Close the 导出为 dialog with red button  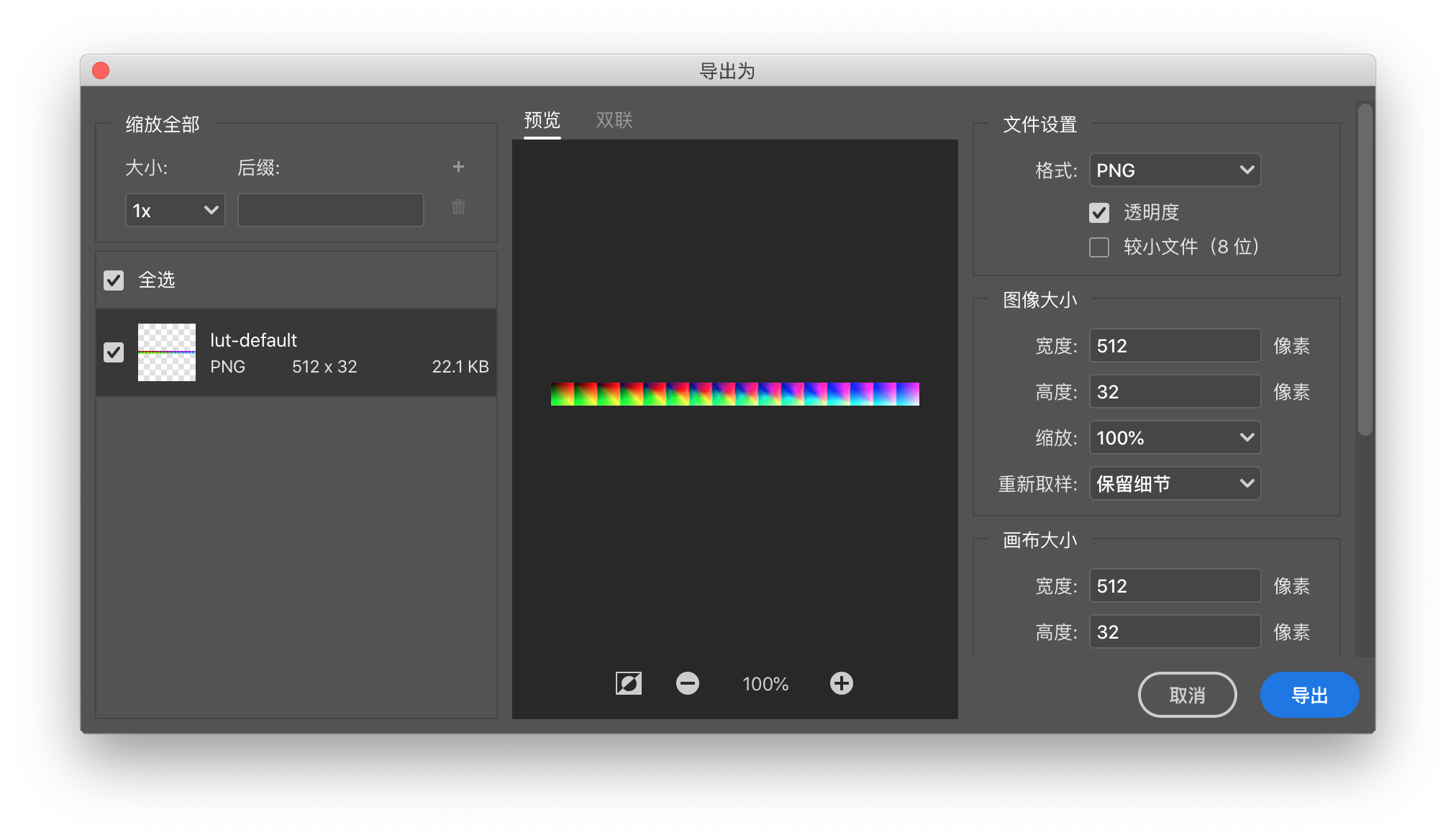101,70
